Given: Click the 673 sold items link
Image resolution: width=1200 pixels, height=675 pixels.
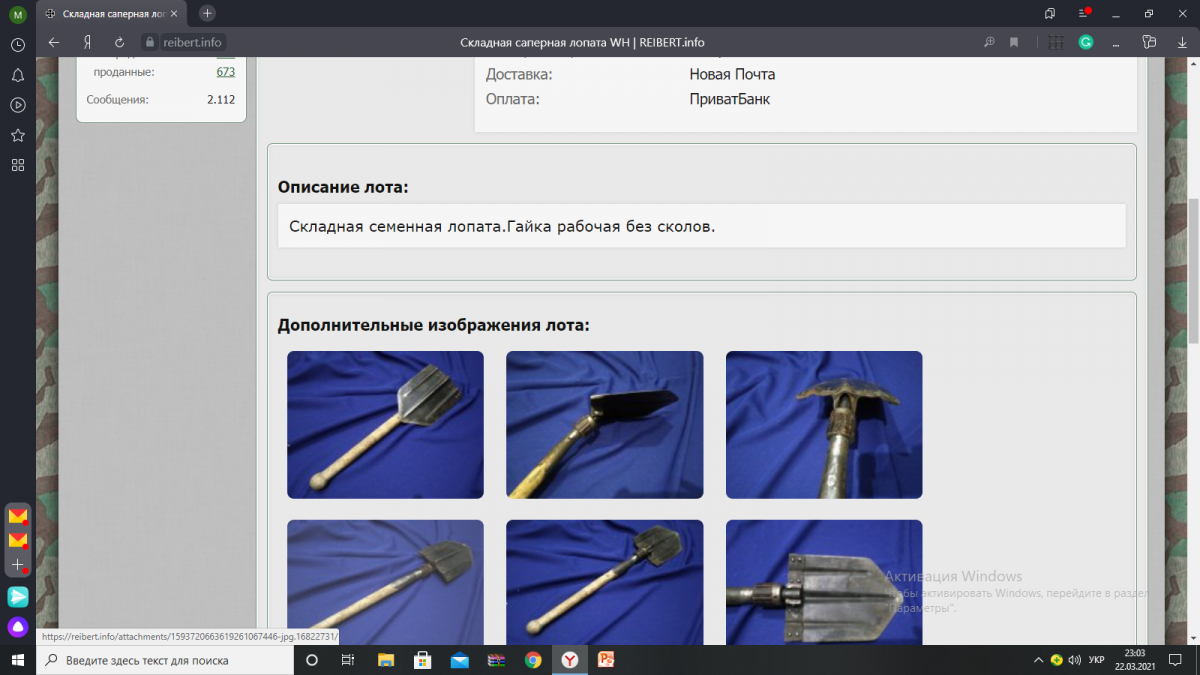Looking at the screenshot, I should click(x=225, y=72).
